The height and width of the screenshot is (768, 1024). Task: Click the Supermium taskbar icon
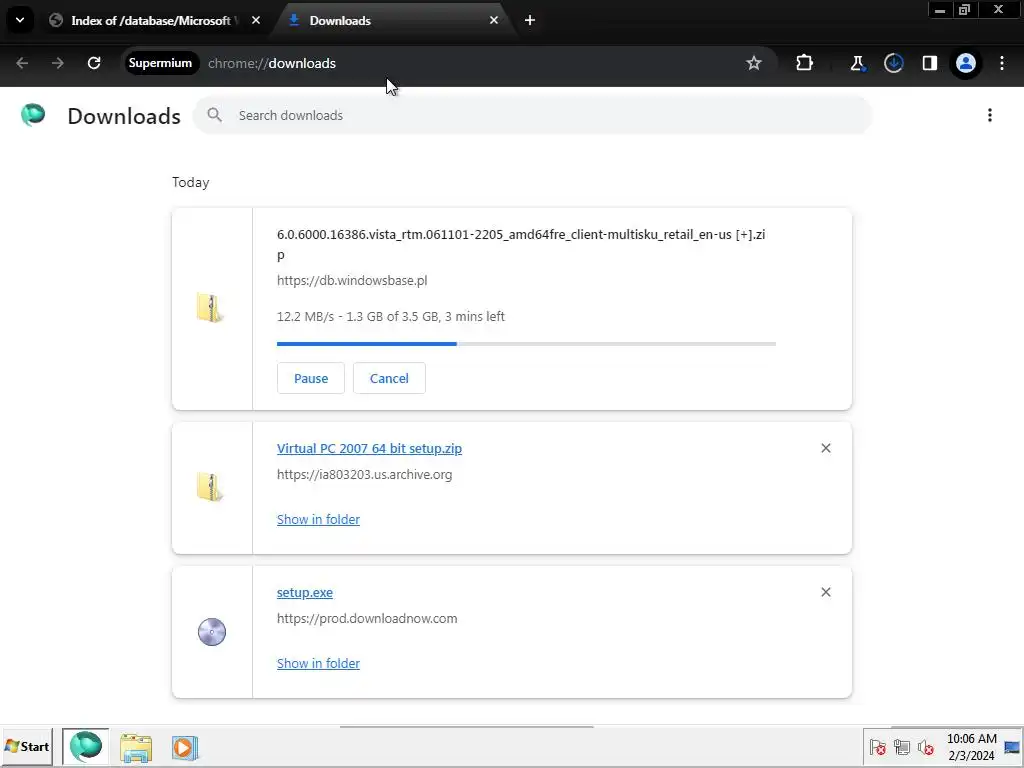pos(86,746)
